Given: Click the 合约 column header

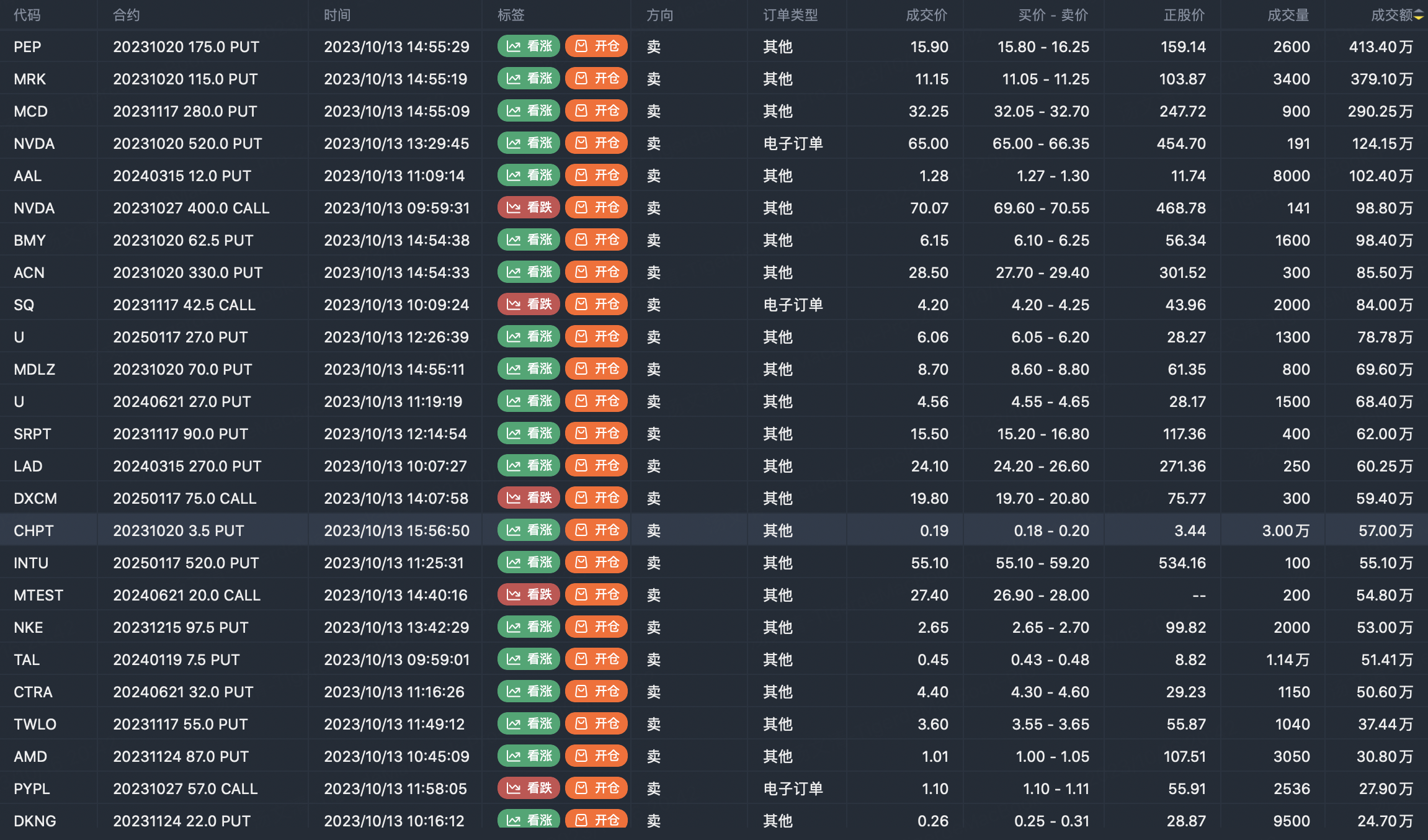Looking at the screenshot, I should coord(127,15).
